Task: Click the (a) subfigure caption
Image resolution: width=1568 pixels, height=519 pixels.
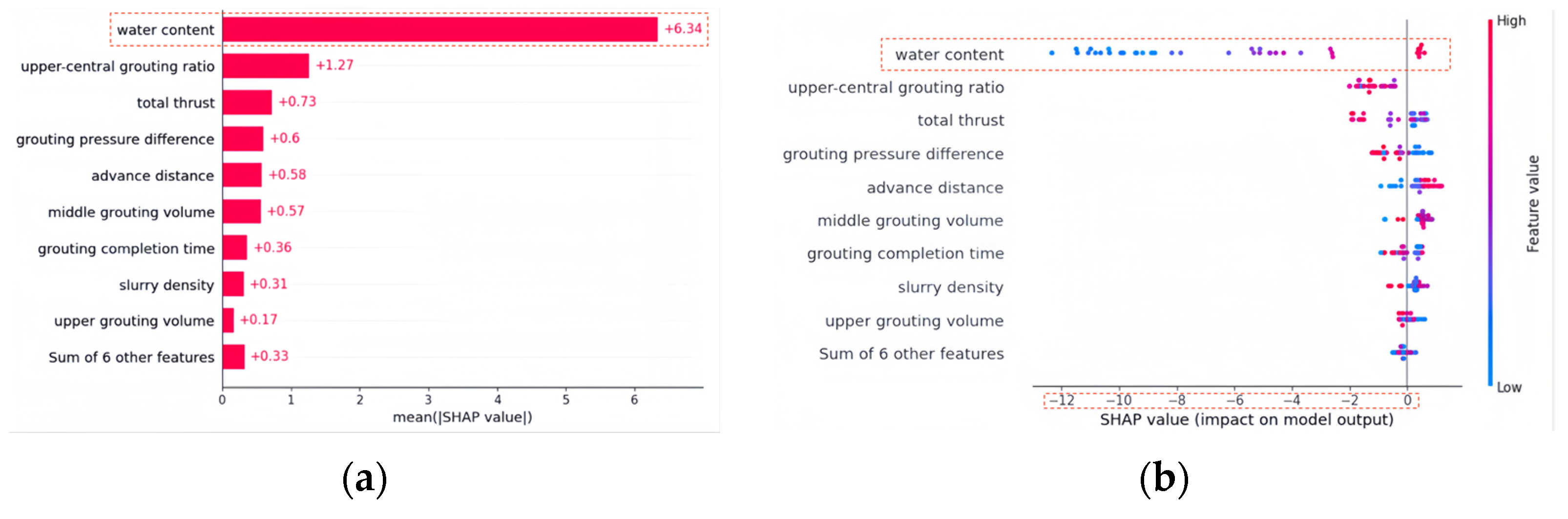Action: (364, 479)
